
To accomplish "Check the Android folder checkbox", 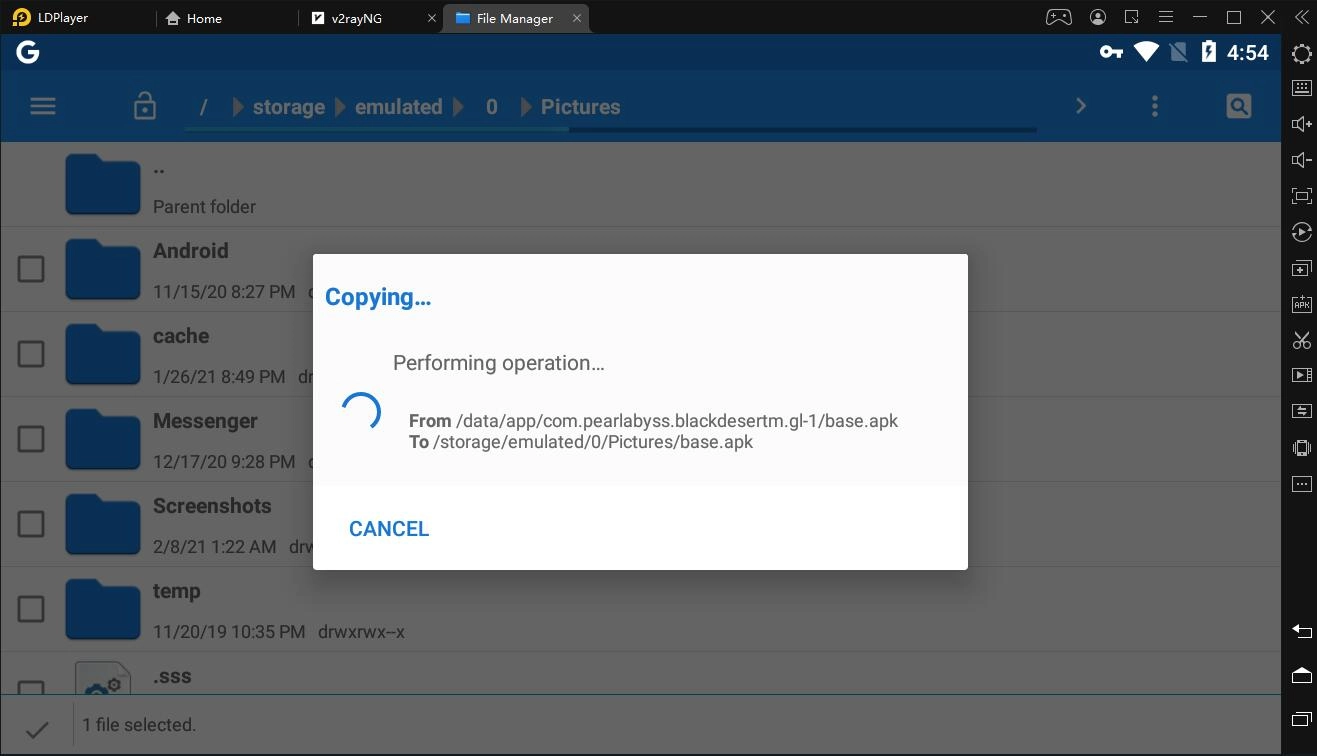I will [x=31, y=269].
